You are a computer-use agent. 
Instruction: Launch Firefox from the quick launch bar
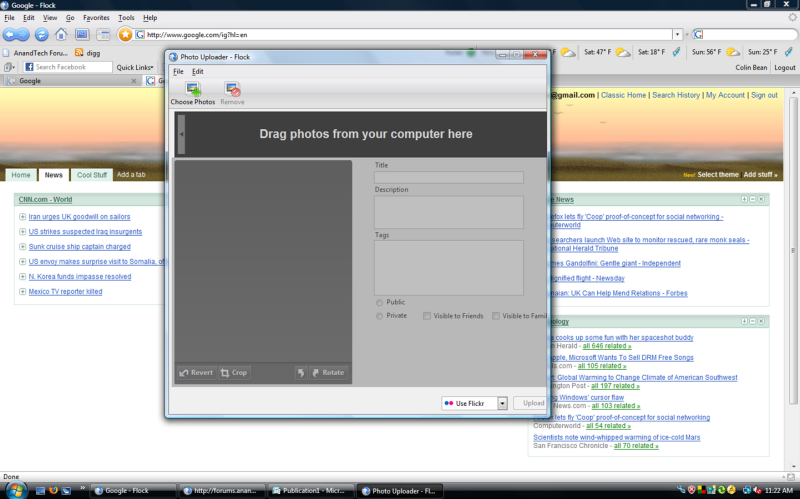click(x=53, y=490)
